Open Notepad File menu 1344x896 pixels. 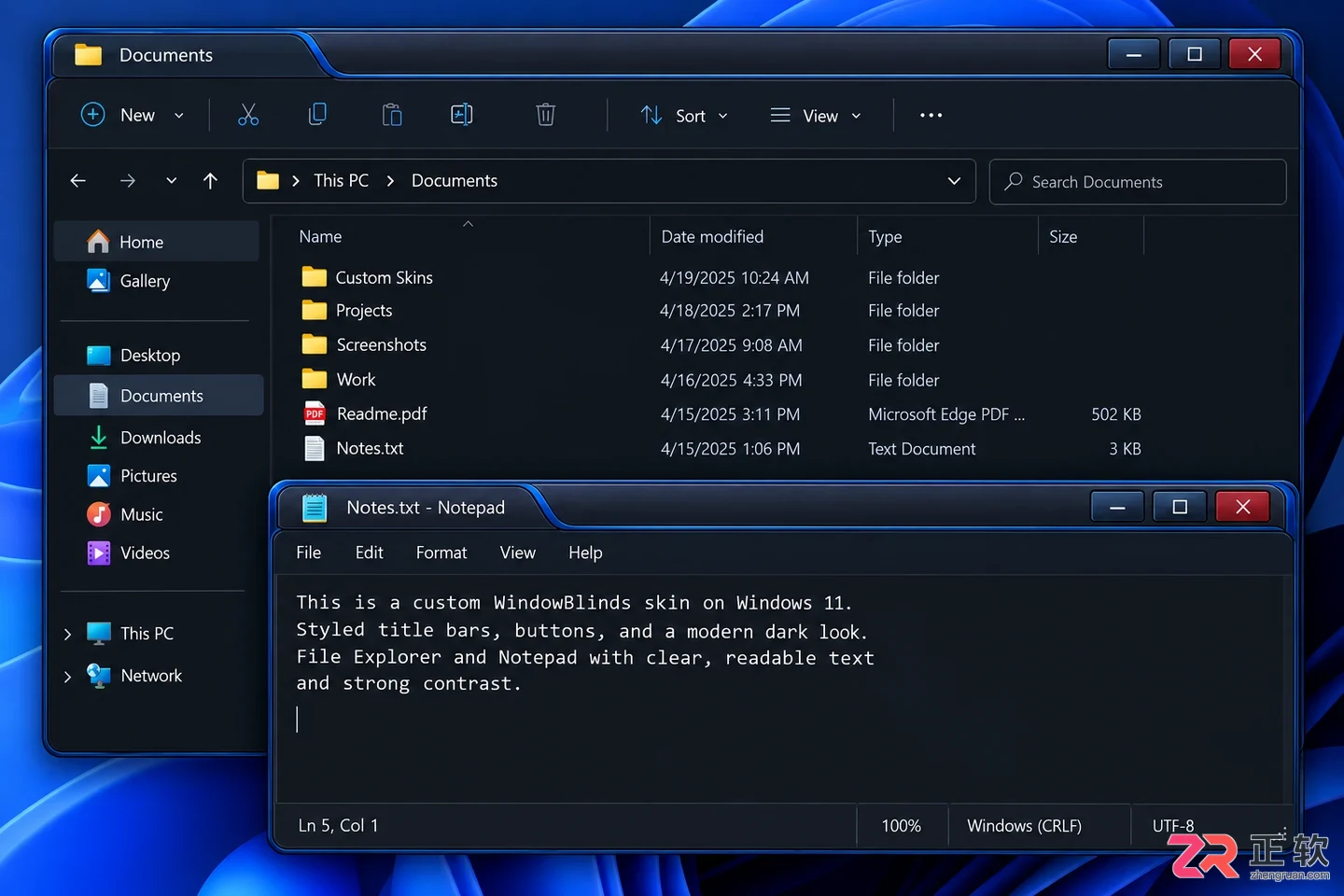tap(309, 553)
